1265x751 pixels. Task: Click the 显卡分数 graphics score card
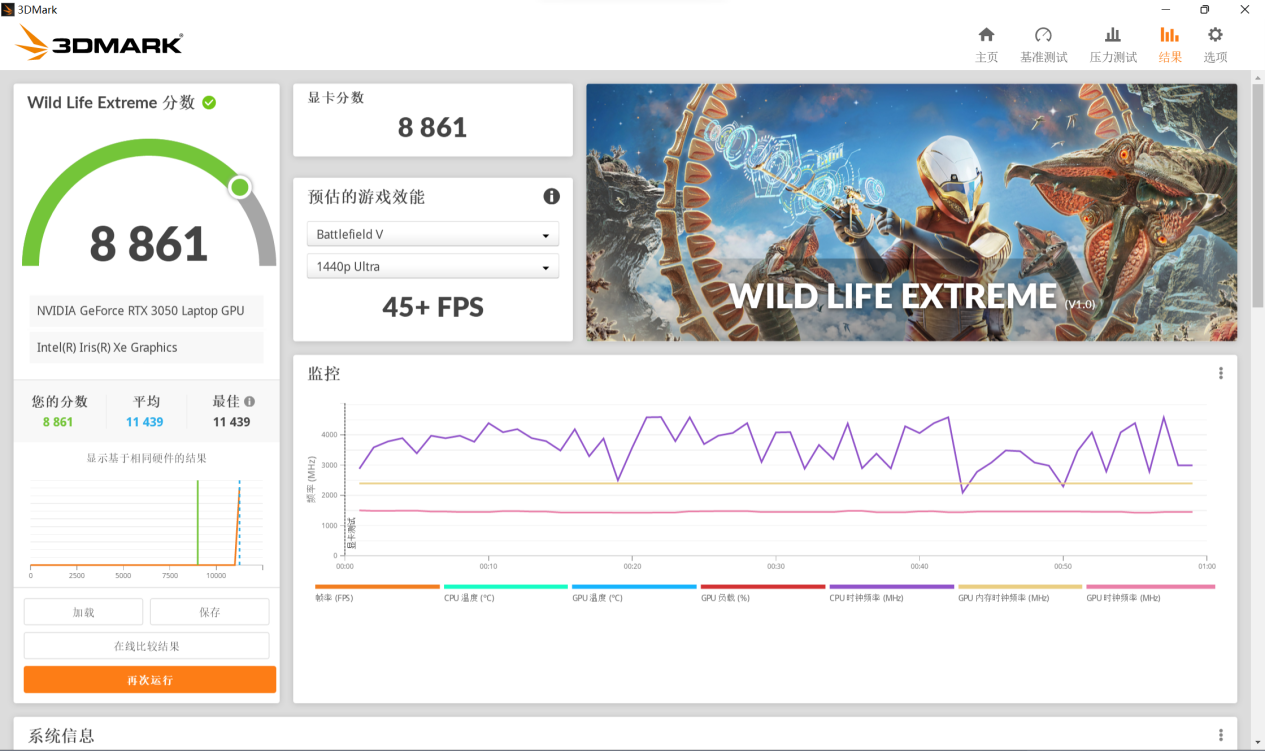coord(432,120)
